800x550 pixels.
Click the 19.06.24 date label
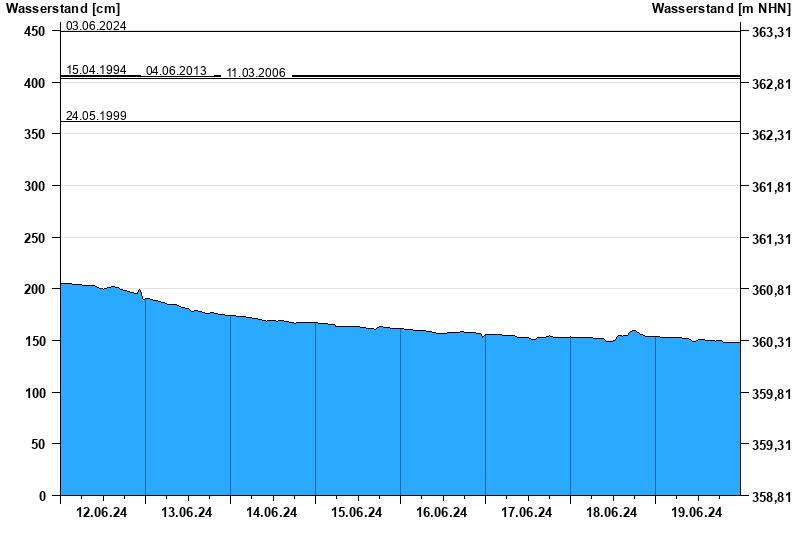coord(697,513)
